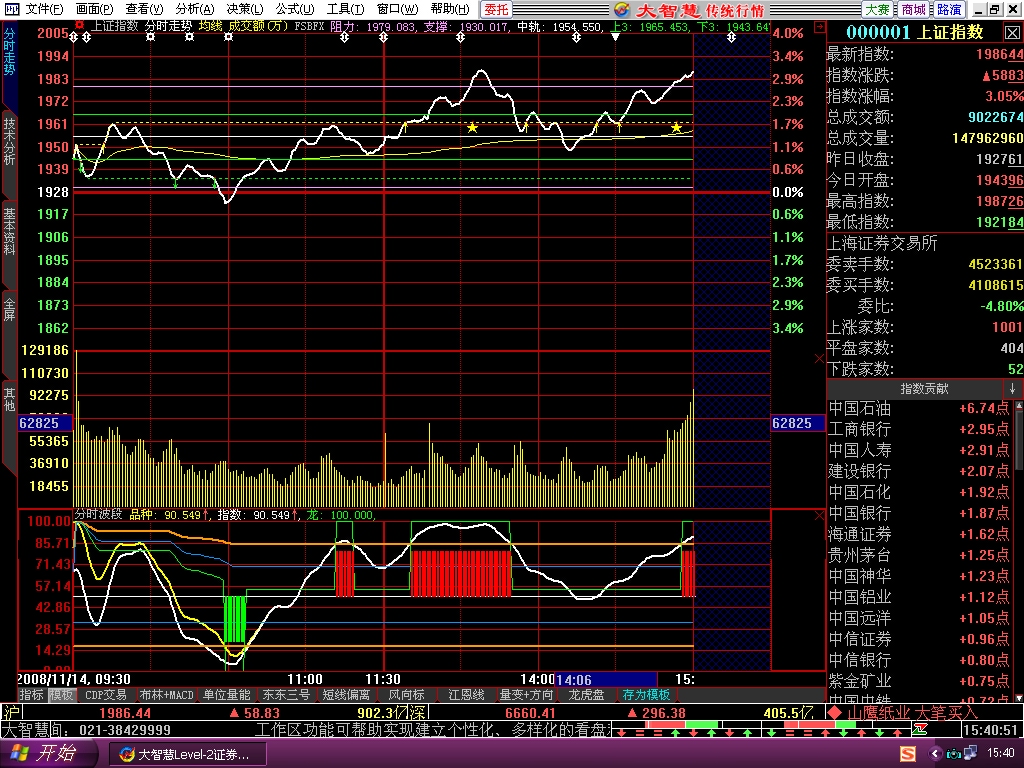The image size is (1024, 768).
Task: Open the 窗口(W) menu
Action: point(397,9)
